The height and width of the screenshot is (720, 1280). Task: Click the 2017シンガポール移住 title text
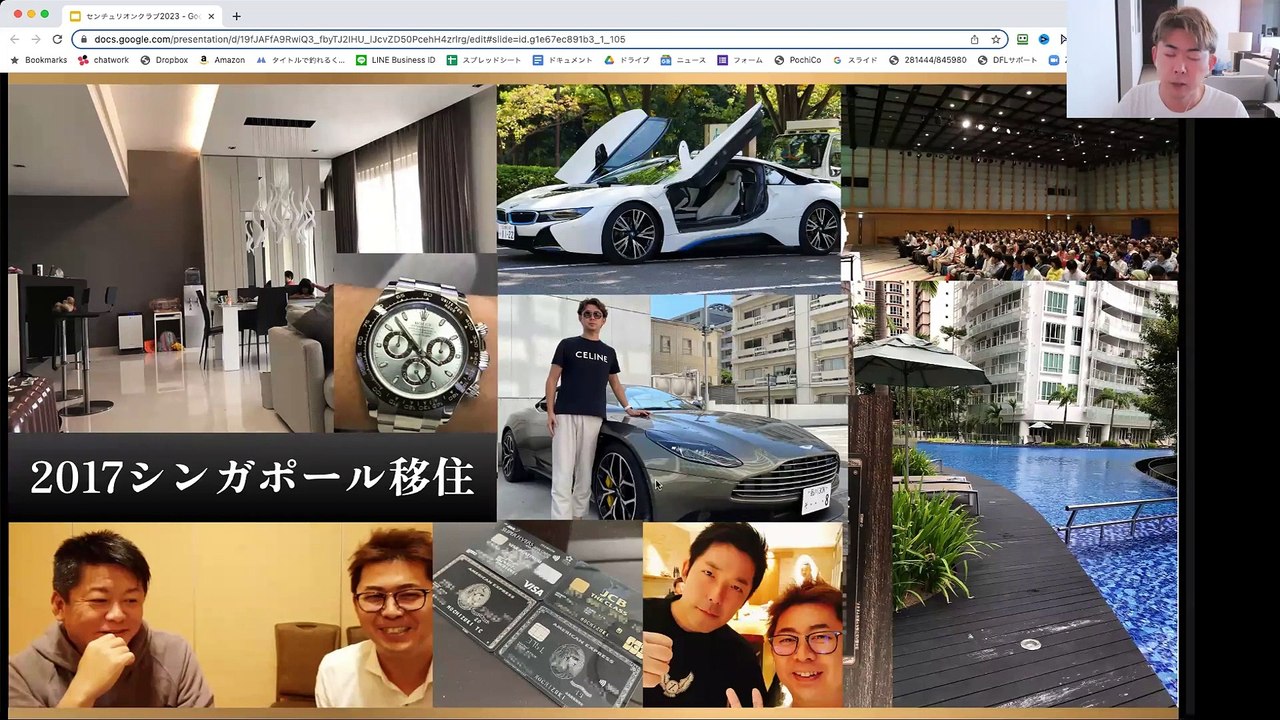pos(252,478)
